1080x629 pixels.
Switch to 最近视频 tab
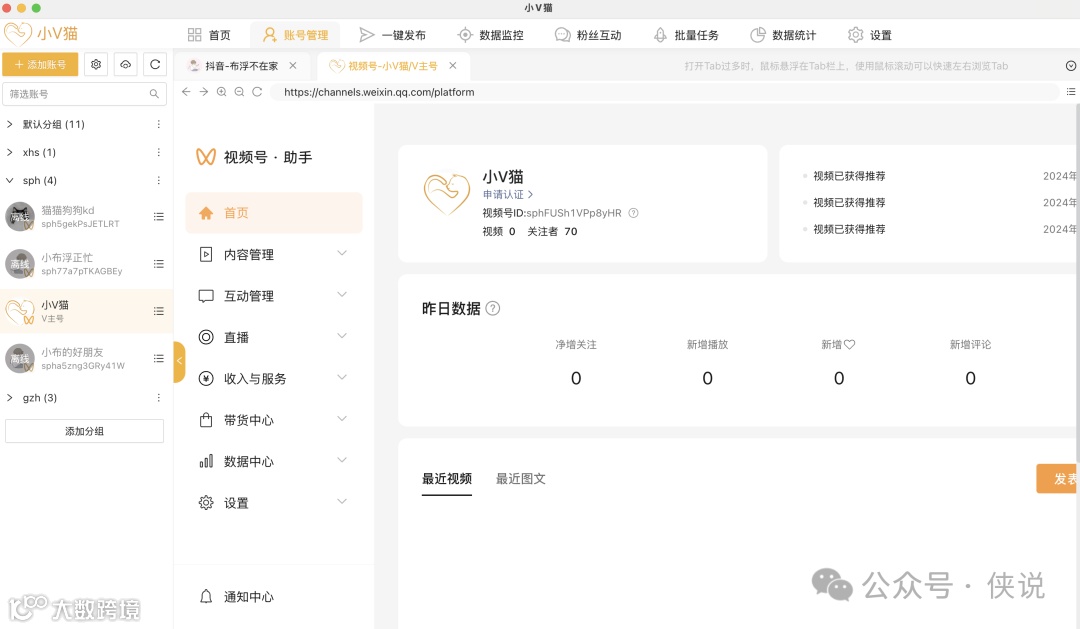click(x=446, y=479)
